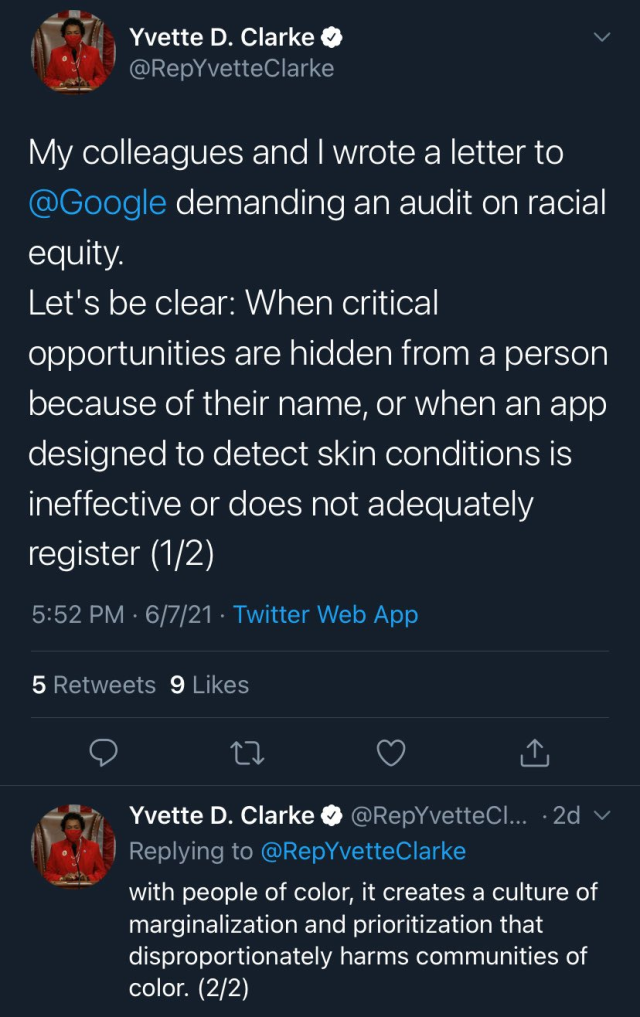Tap @RepYvetteClarke in Replying to line
This screenshot has width=640, height=1017.
coord(363,851)
